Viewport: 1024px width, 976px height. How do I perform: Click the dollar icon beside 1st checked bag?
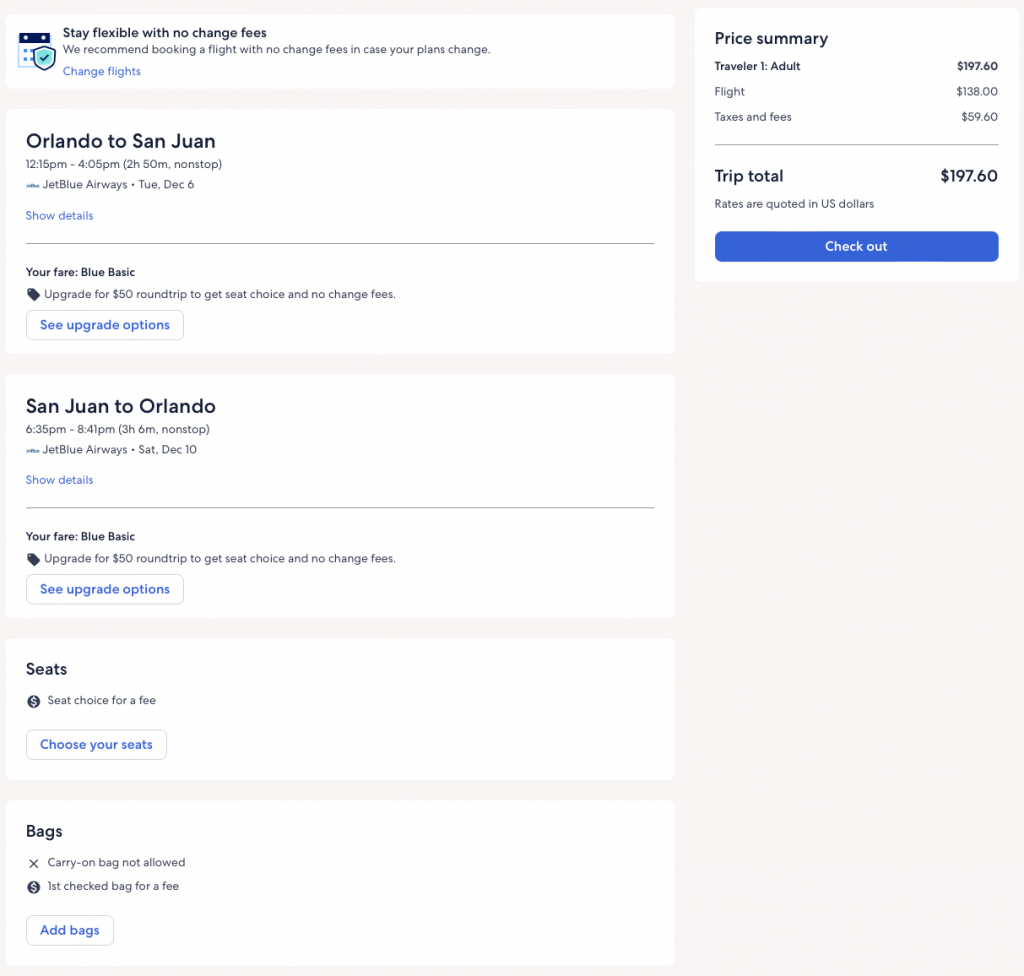(x=34, y=887)
